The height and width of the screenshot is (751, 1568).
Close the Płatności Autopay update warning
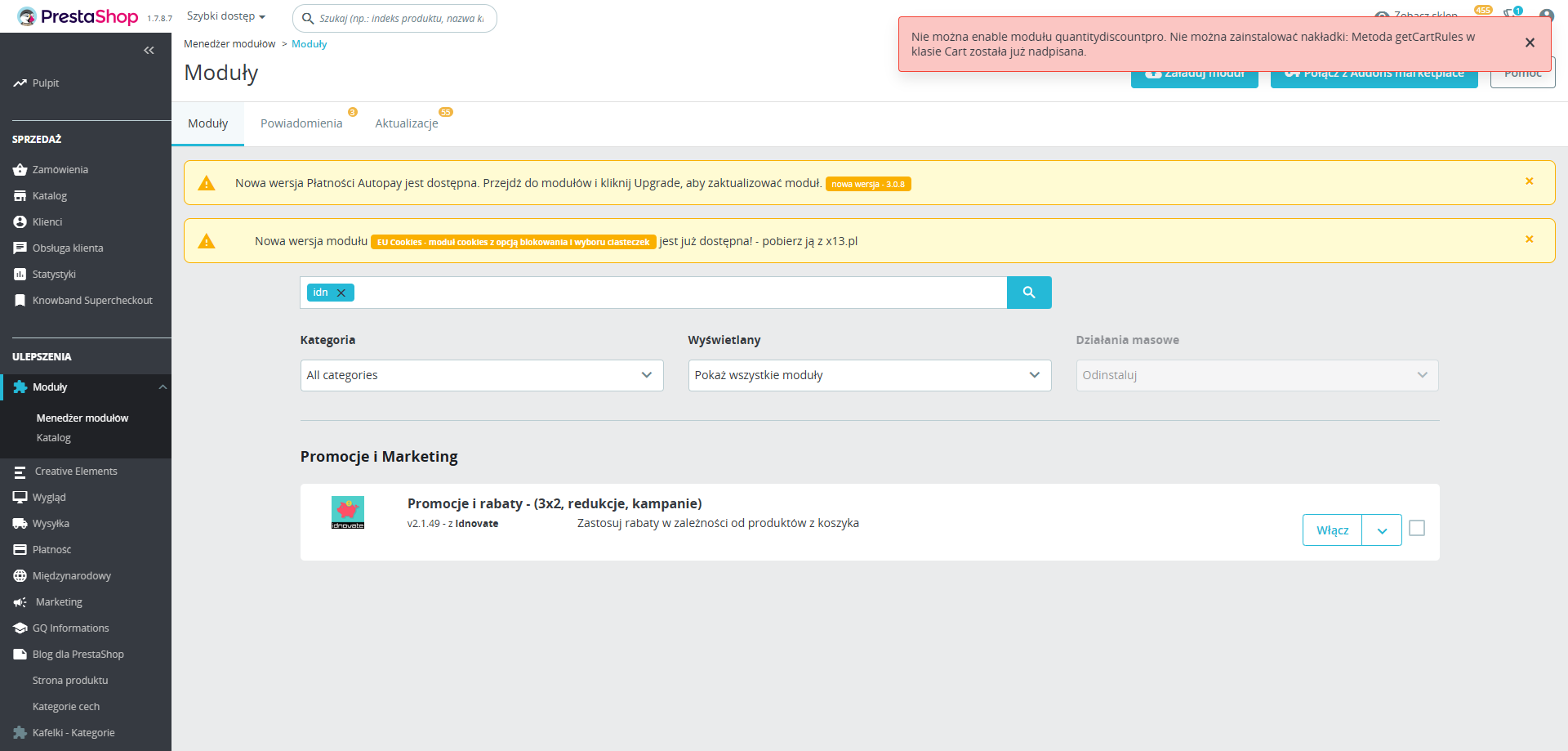tap(1530, 181)
